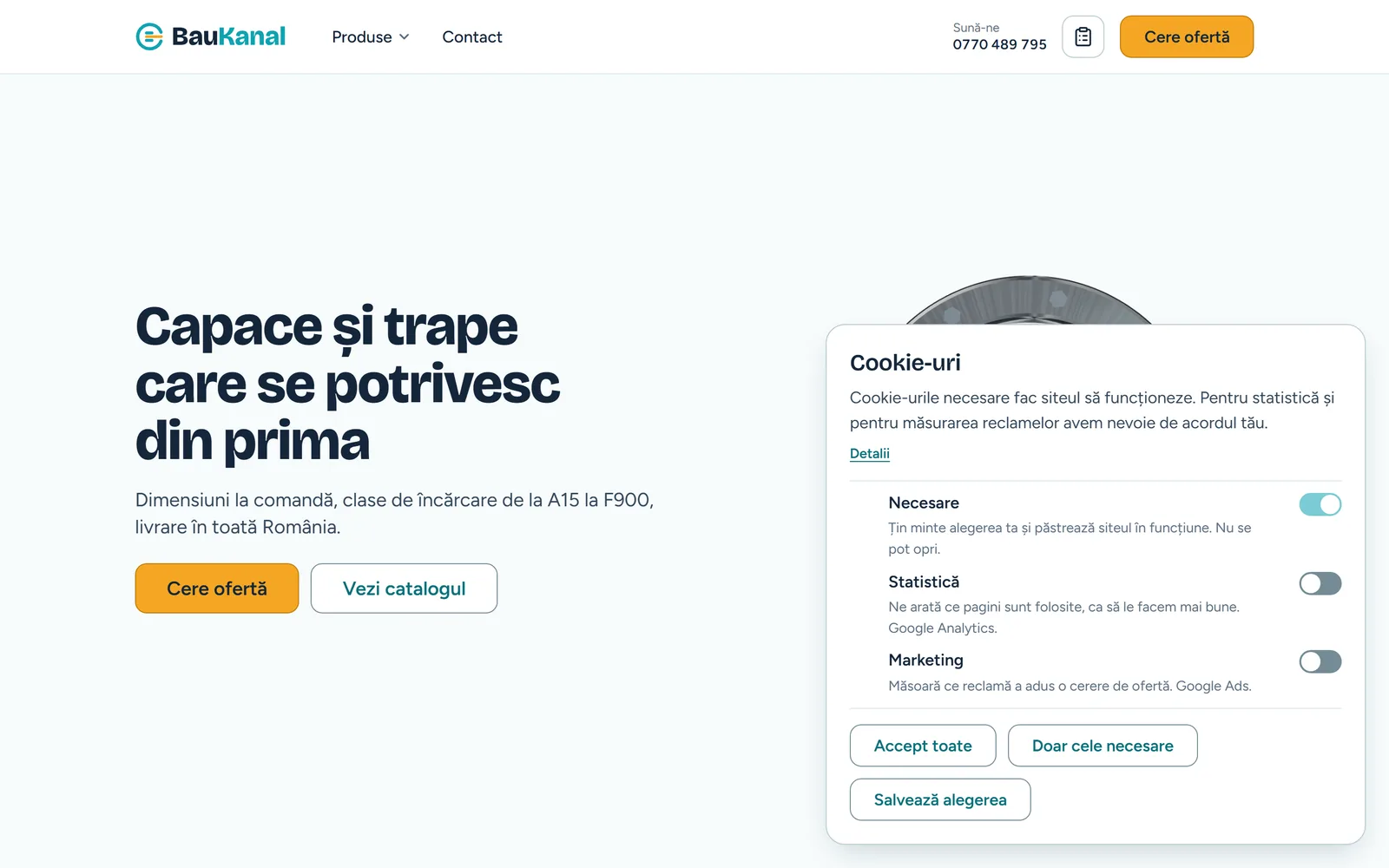The height and width of the screenshot is (868, 1389).
Task: Click the manhole cover product image
Action: pyautogui.click(x=1029, y=300)
